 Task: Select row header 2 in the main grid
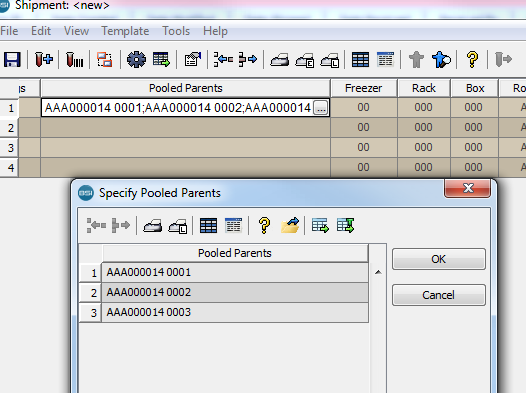(9, 128)
